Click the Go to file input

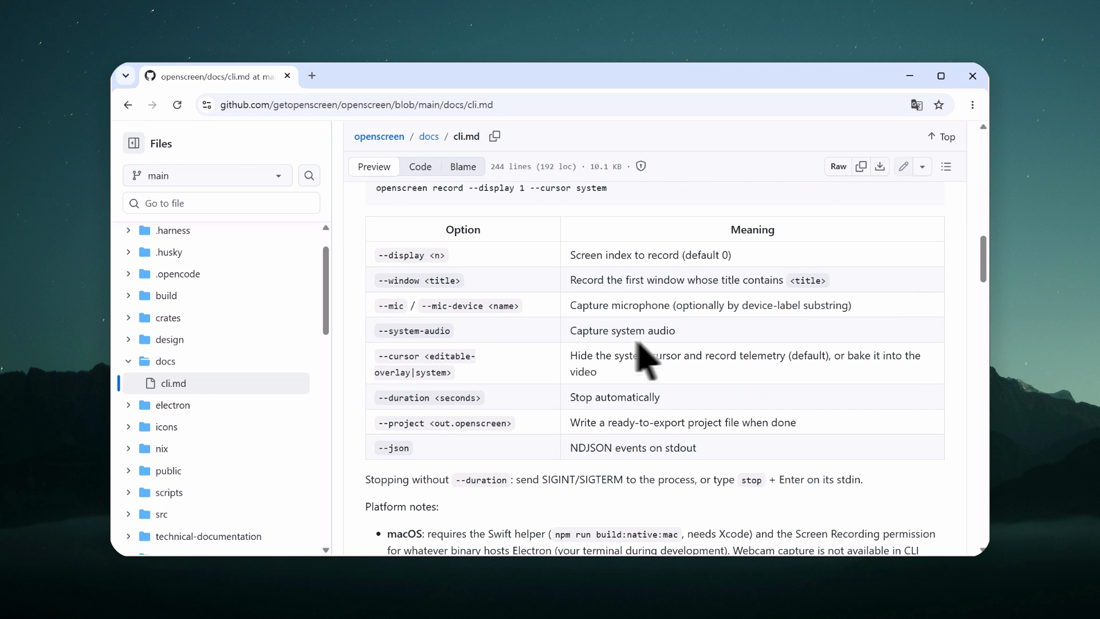coord(221,203)
